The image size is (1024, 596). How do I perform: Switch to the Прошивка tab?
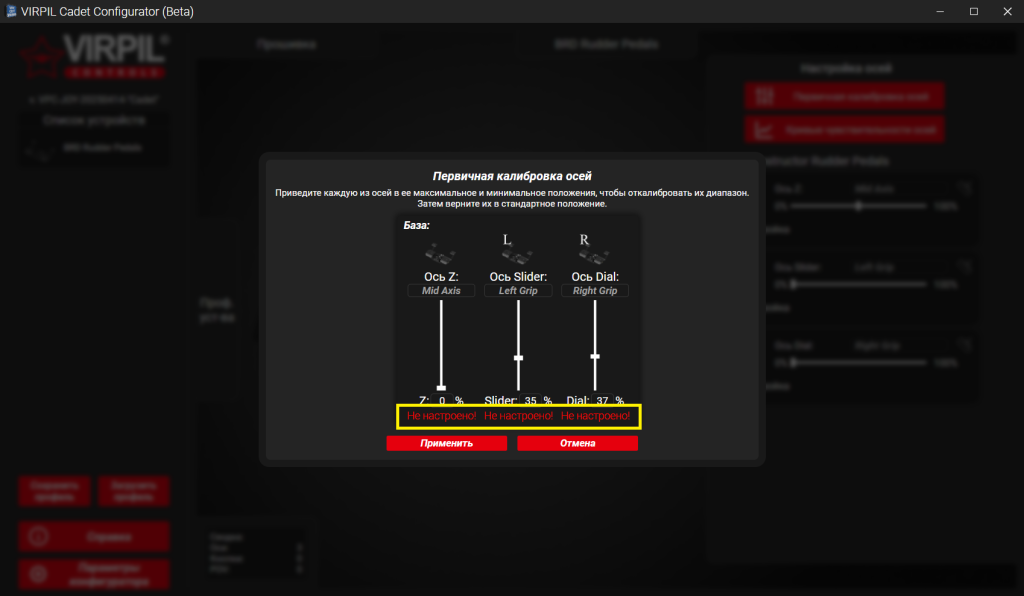[x=287, y=44]
